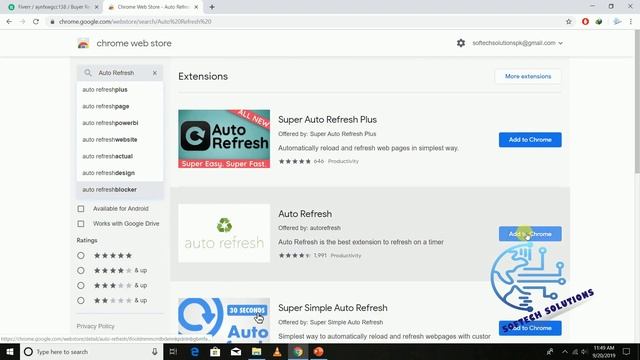Click the Super Auto Refresh Plus thumbnail
This screenshot has width=640, height=360.
point(224,139)
